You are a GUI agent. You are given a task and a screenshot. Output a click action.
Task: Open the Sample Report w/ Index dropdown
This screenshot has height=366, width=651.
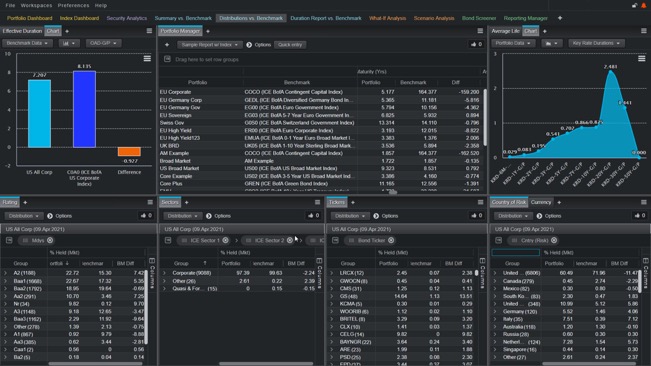[210, 44]
